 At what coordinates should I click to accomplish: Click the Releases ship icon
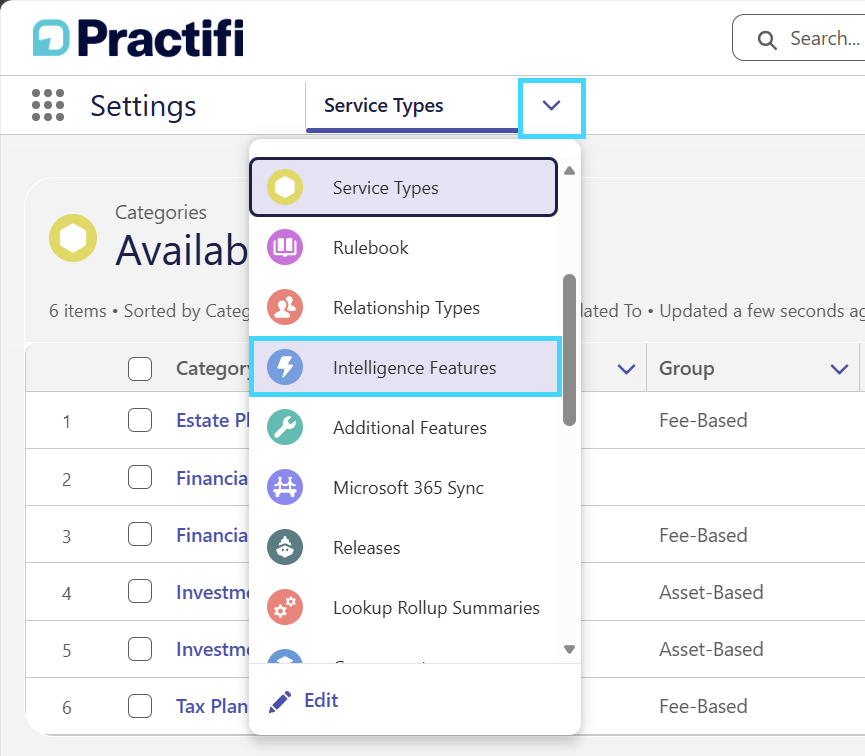[x=285, y=547]
